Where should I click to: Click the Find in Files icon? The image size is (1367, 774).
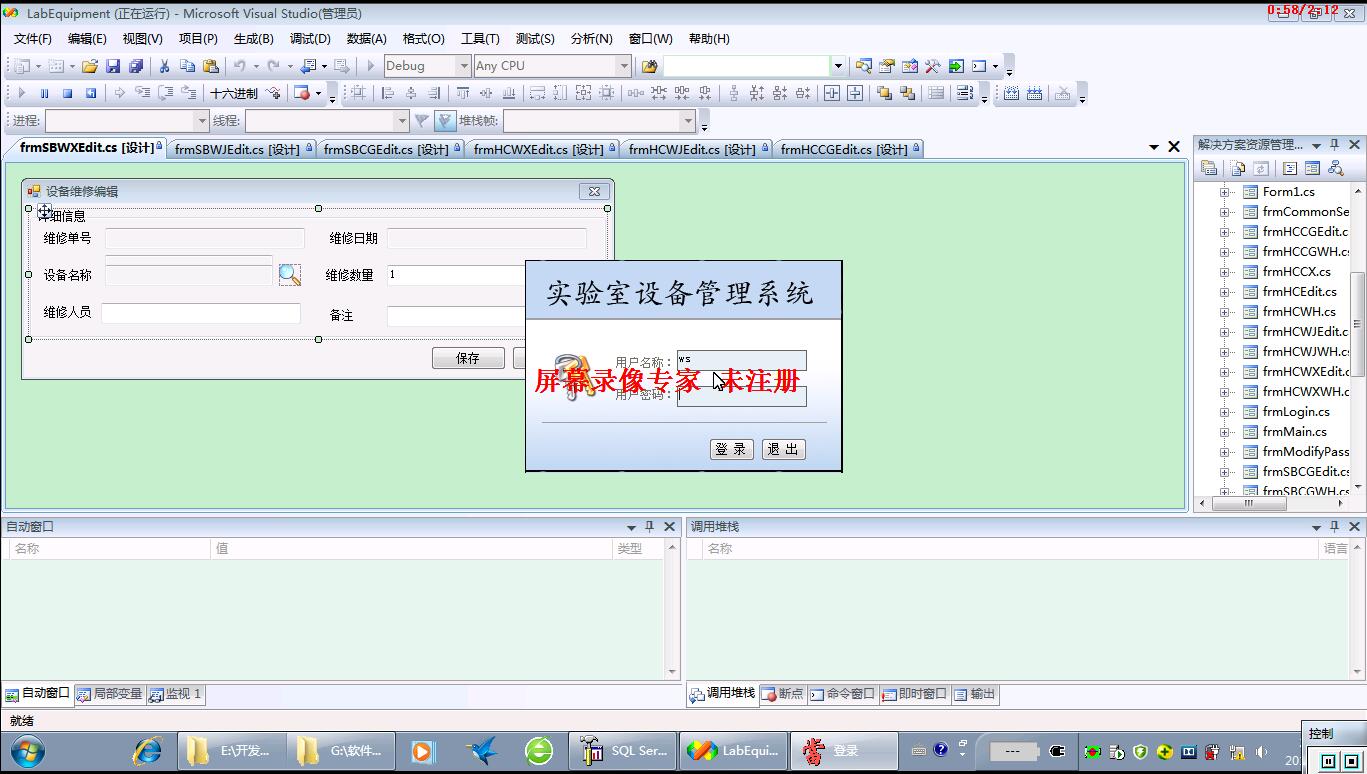(x=650, y=66)
